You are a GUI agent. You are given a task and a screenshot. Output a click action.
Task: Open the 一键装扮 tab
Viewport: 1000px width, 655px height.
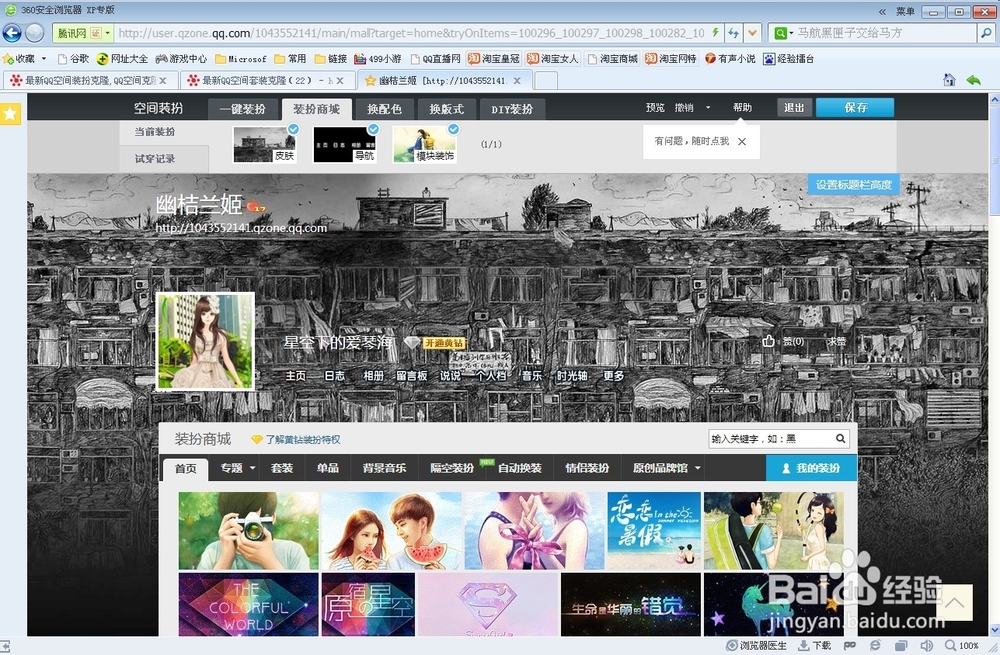point(242,109)
